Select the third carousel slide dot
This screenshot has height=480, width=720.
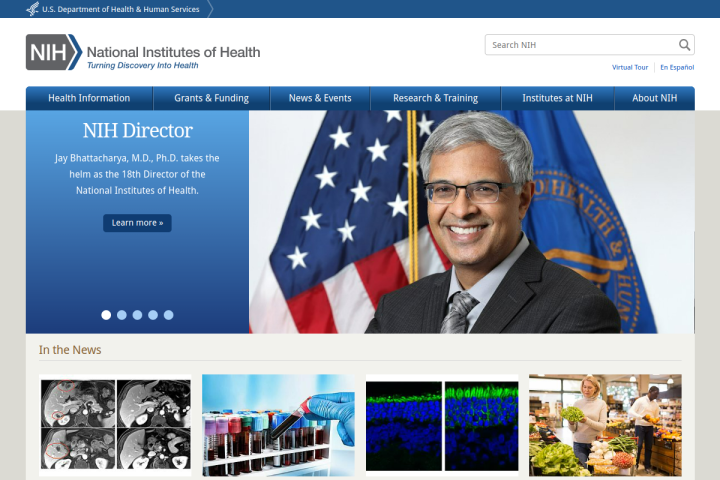[137, 315]
